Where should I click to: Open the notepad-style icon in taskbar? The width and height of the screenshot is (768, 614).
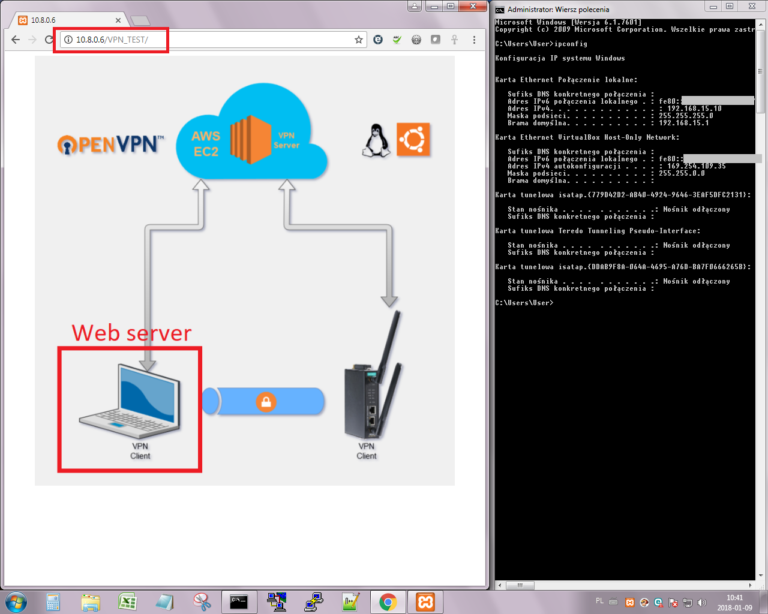point(165,602)
